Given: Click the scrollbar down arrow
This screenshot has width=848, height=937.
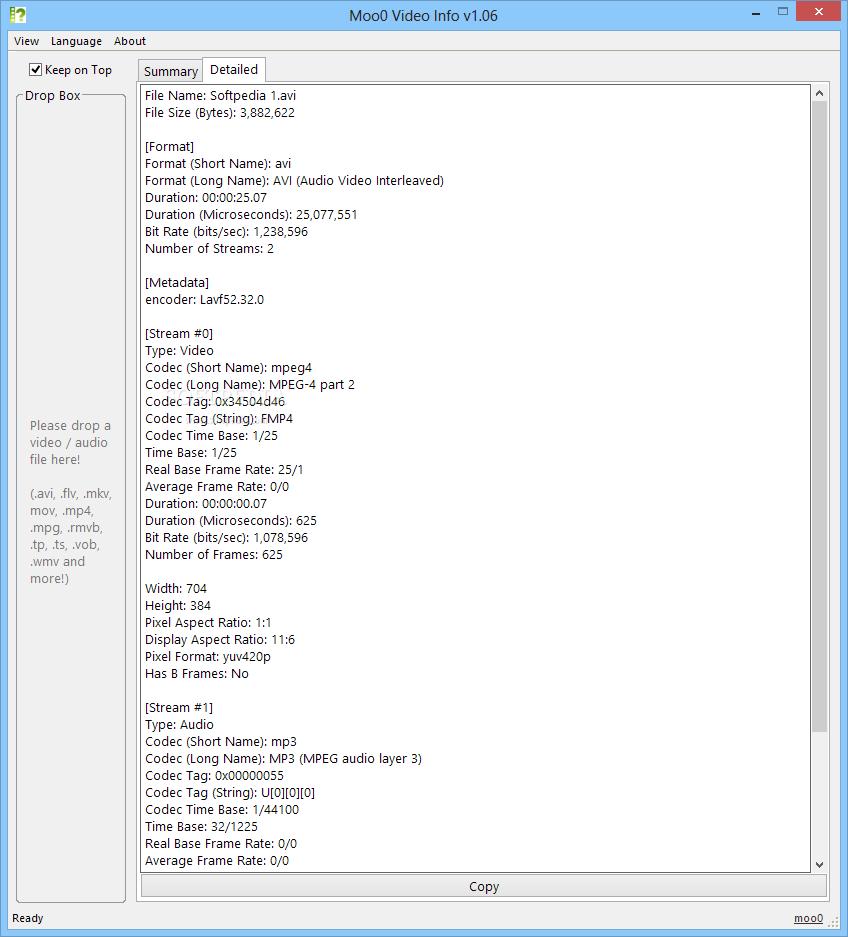Looking at the screenshot, I should [819, 865].
